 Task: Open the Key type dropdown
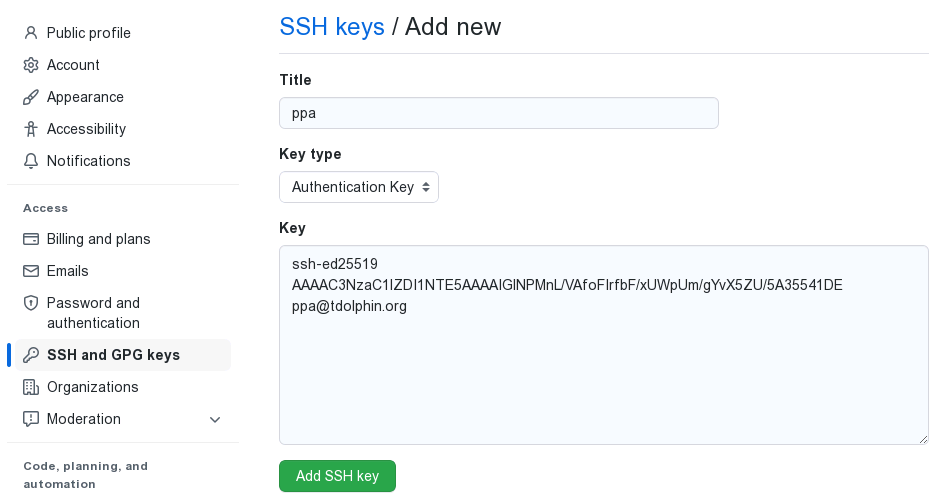click(x=359, y=187)
